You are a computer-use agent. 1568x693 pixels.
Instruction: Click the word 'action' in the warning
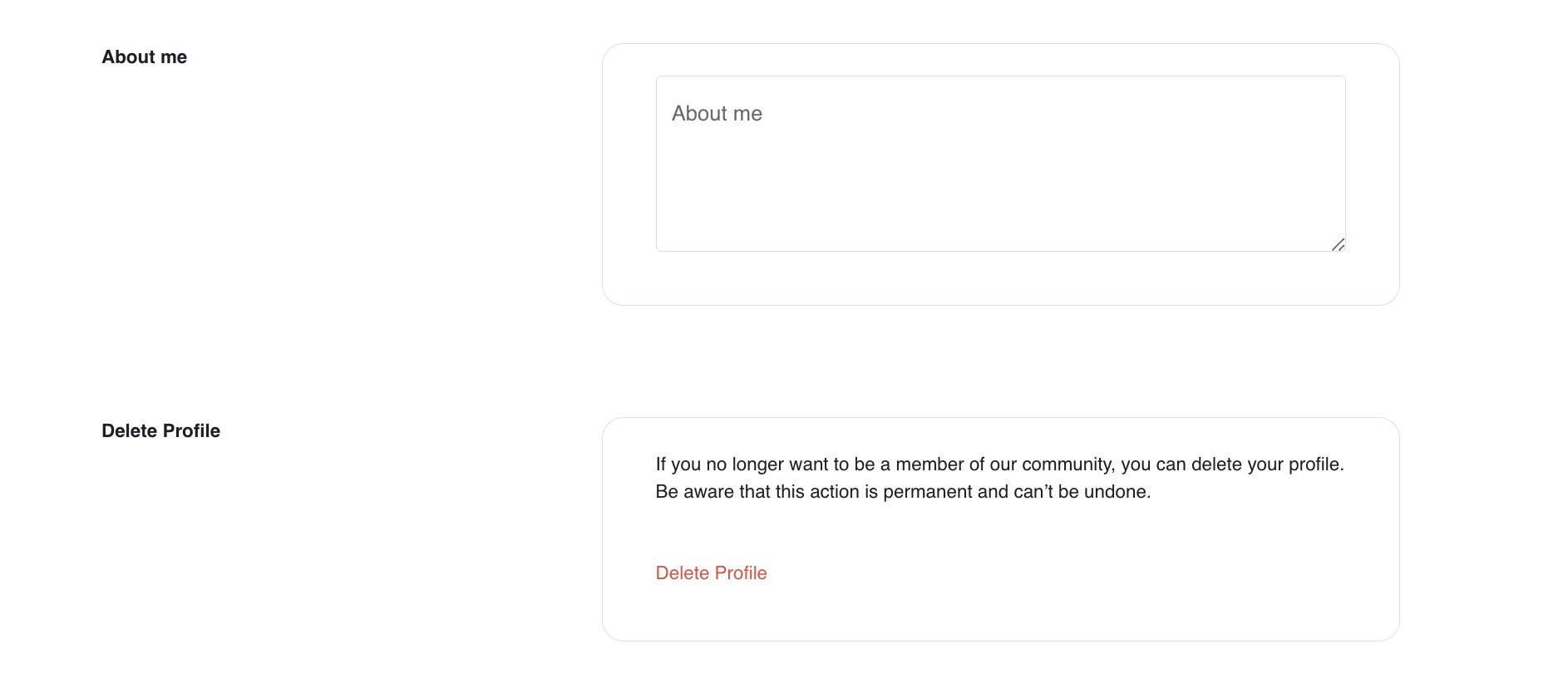[x=834, y=492]
